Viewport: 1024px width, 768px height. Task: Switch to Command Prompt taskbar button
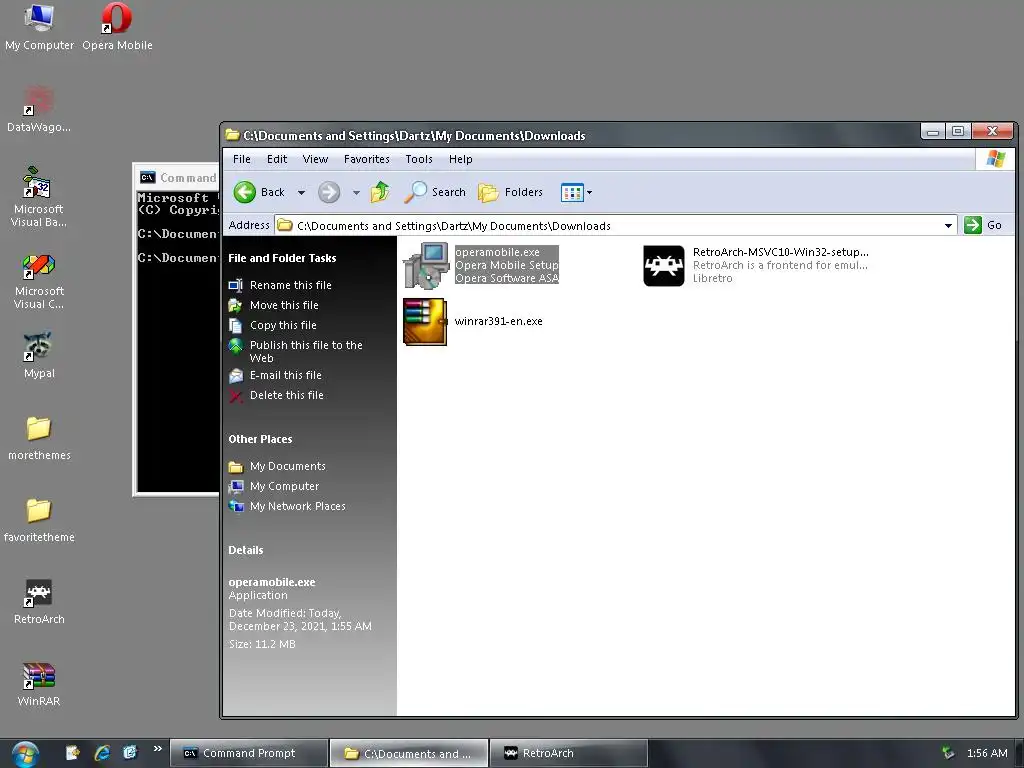[249, 754]
